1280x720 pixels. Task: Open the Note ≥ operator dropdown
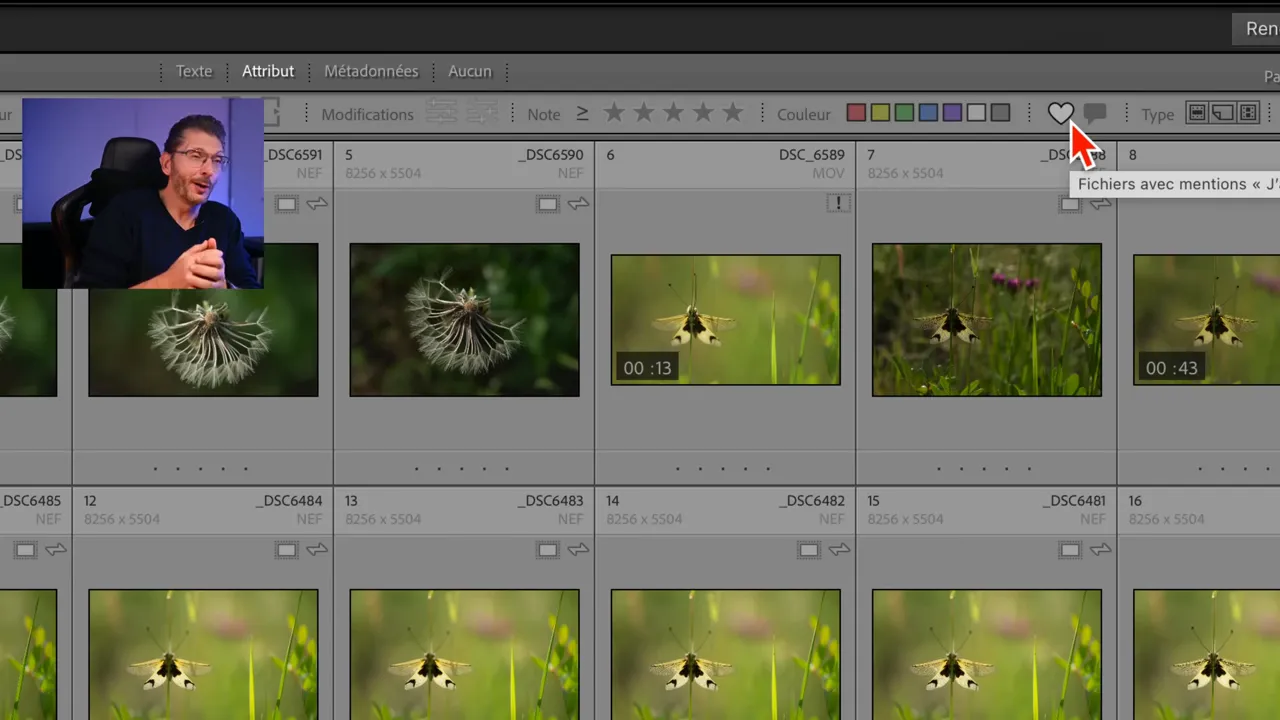(582, 114)
